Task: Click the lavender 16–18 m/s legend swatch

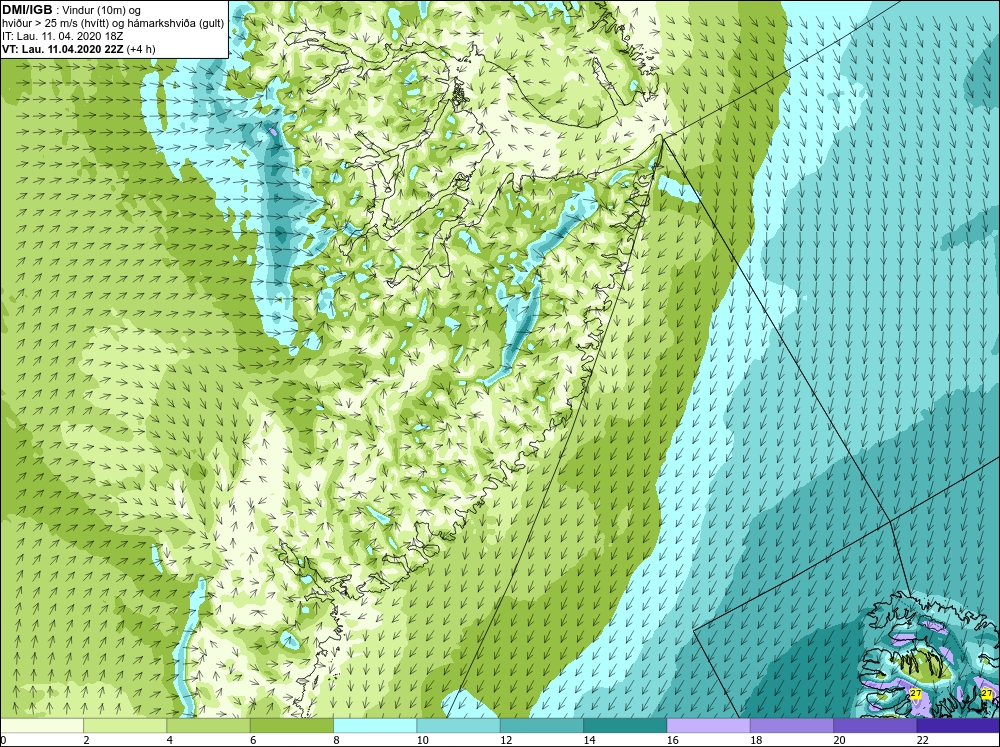Action: click(708, 726)
